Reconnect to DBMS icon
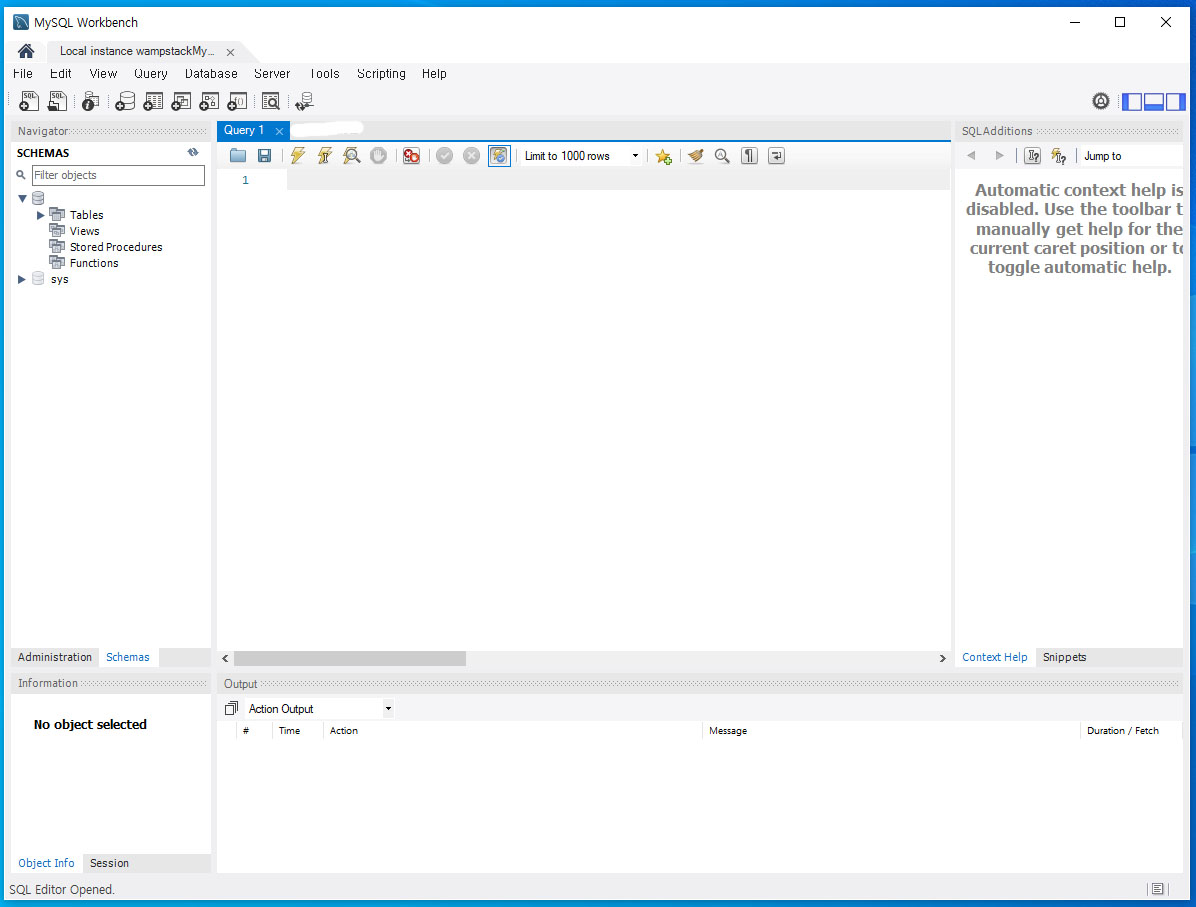The image size is (1196, 907). 304,101
